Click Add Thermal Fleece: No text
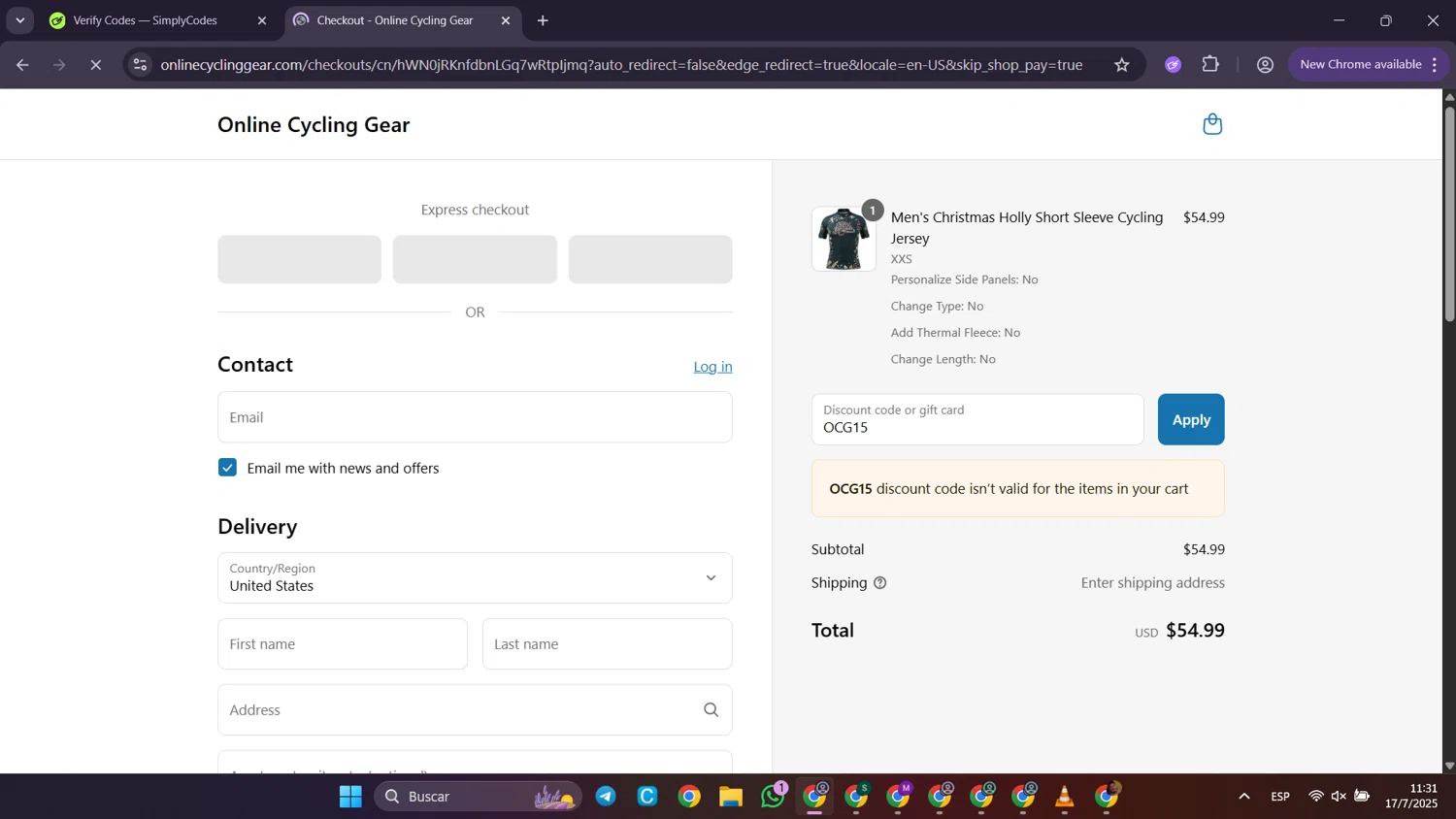Image resolution: width=1456 pixels, height=819 pixels. click(955, 333)
